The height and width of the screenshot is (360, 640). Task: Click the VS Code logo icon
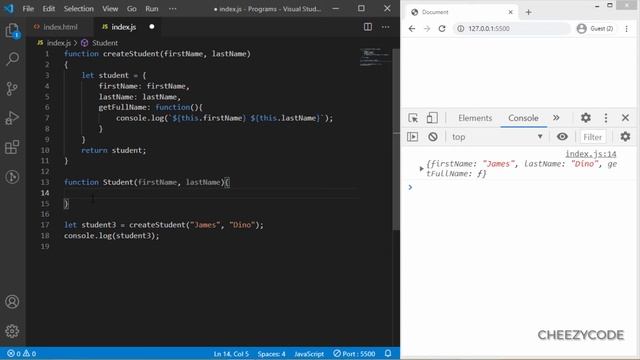pyautogui.click(x=9, y=8)
